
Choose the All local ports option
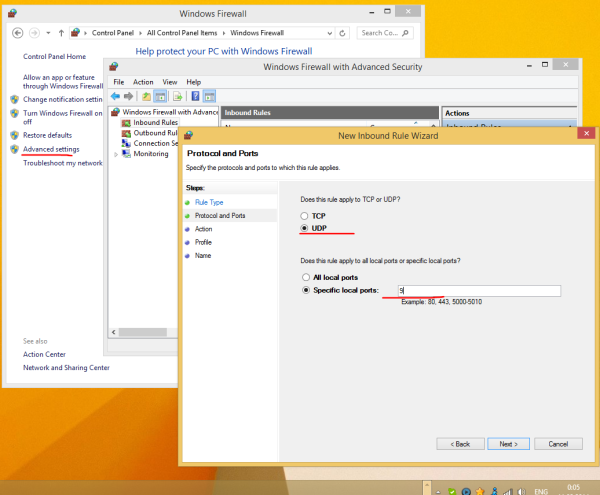pos(305,277)
